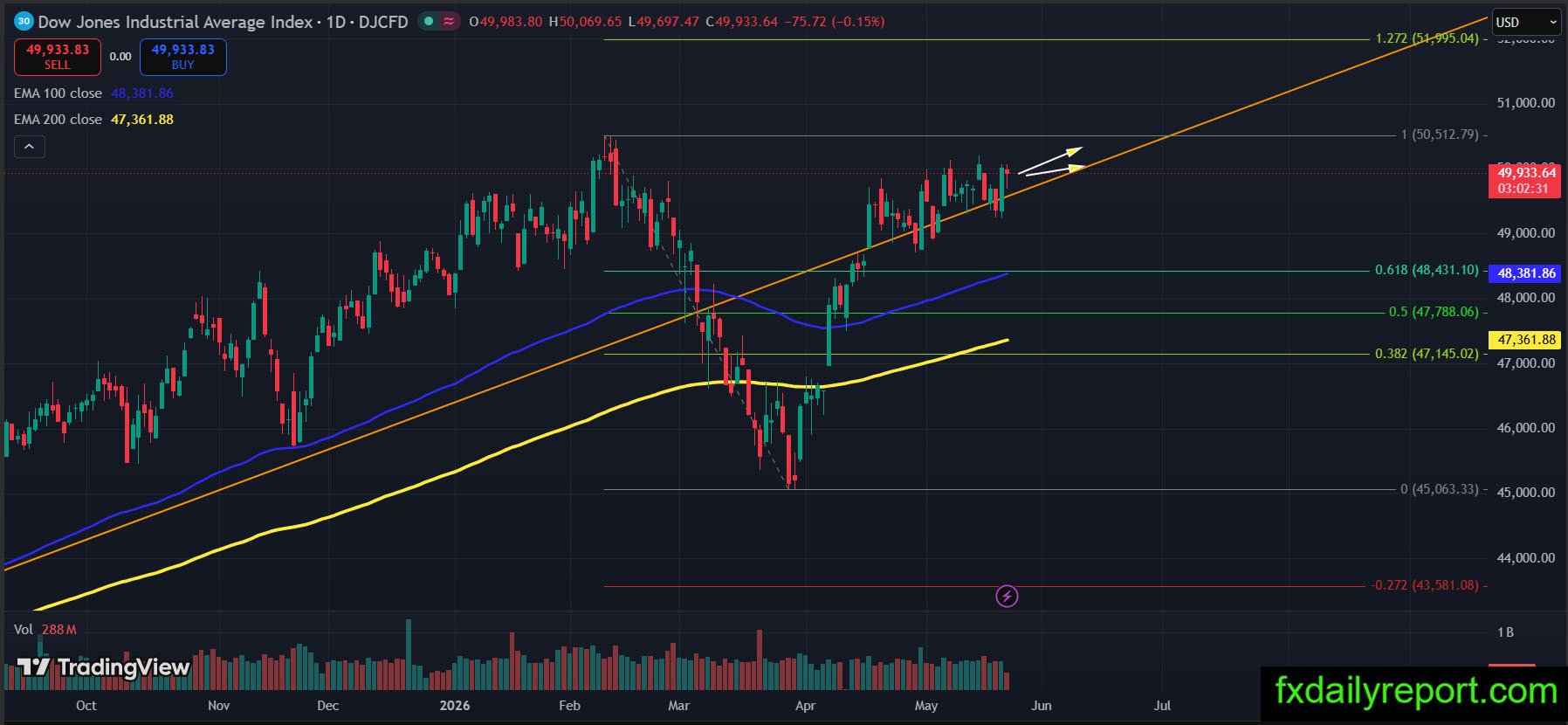Viewport: 1568px width, 725px height.
Task: Click the high value H50,069.65
Action: 585,22
